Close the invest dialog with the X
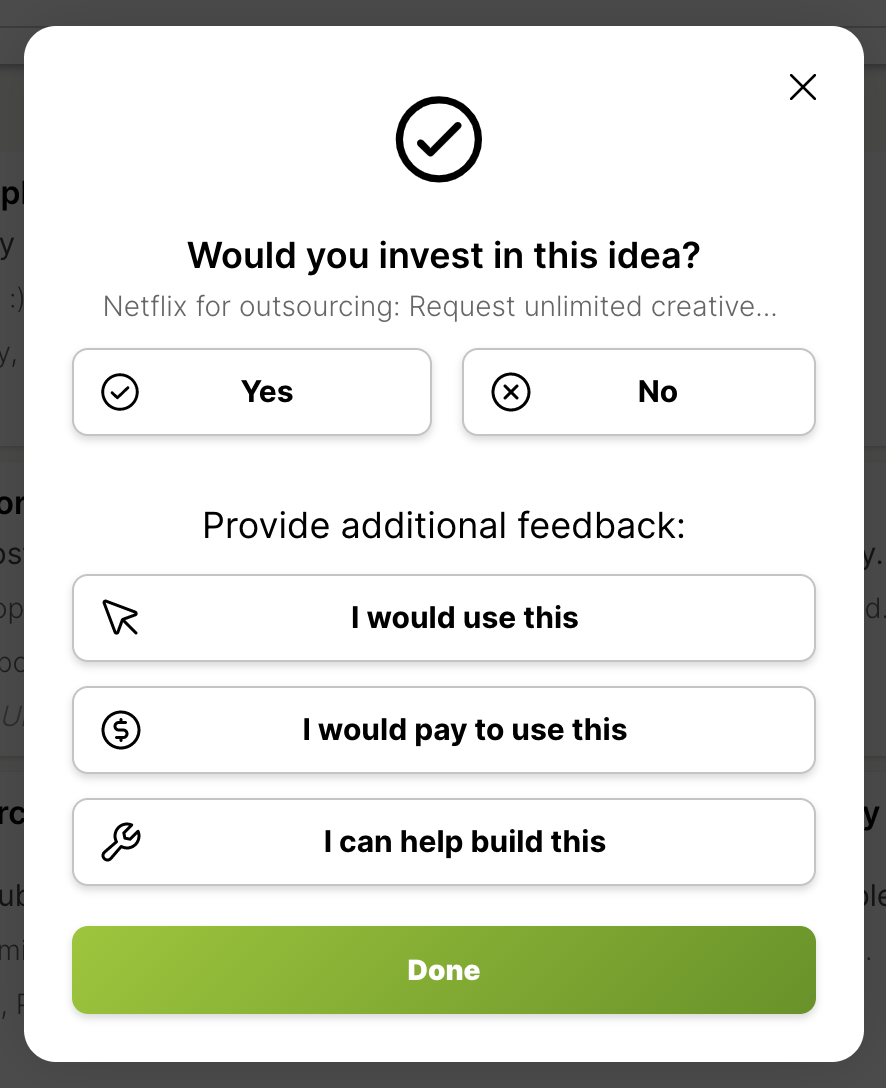The height and width of the screenshot is (1088, 886). pyautogui.click(x=803, y=87)
